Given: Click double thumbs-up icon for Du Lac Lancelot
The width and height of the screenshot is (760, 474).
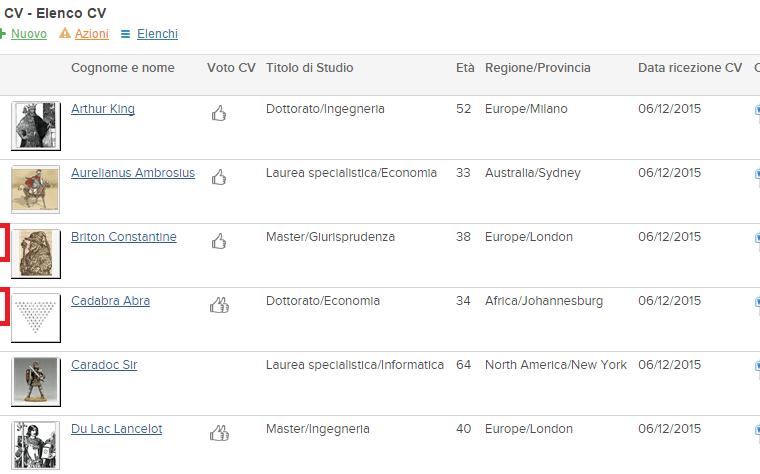Looking at the screenshot, I should point(219,433).
